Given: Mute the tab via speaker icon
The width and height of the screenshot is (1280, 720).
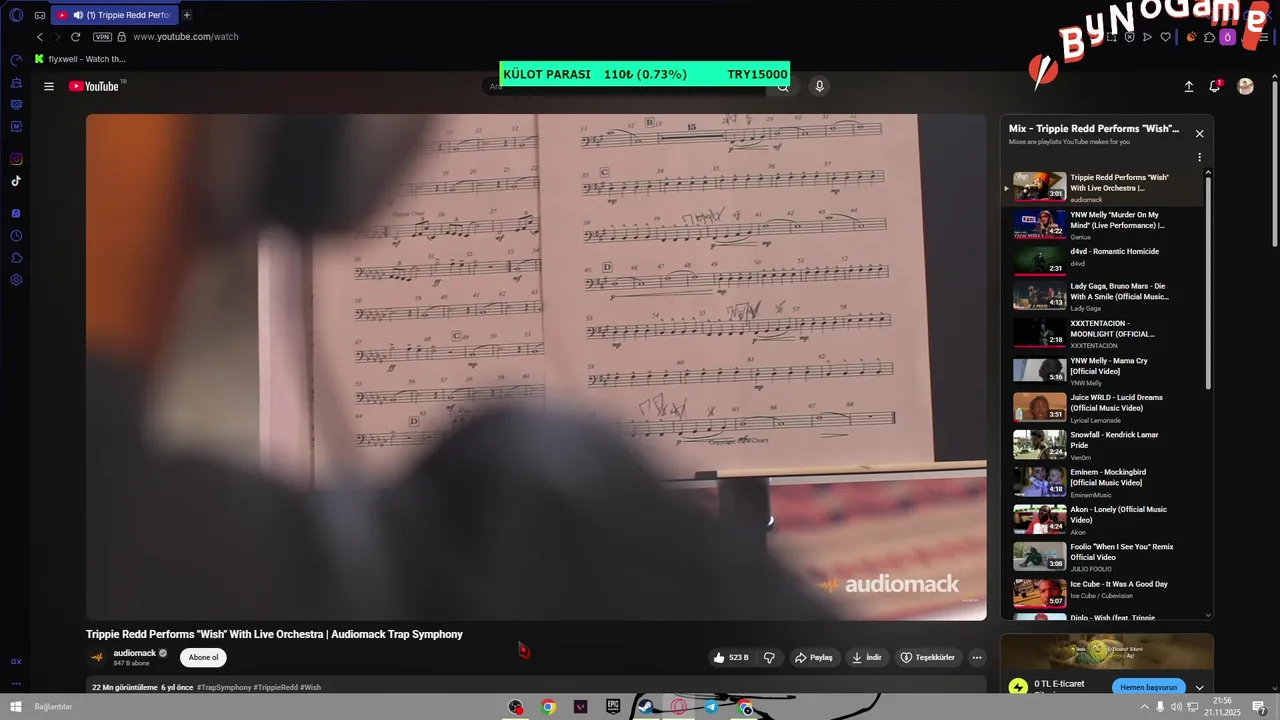Looking at the screenshot, I should (x=78, y=15).
